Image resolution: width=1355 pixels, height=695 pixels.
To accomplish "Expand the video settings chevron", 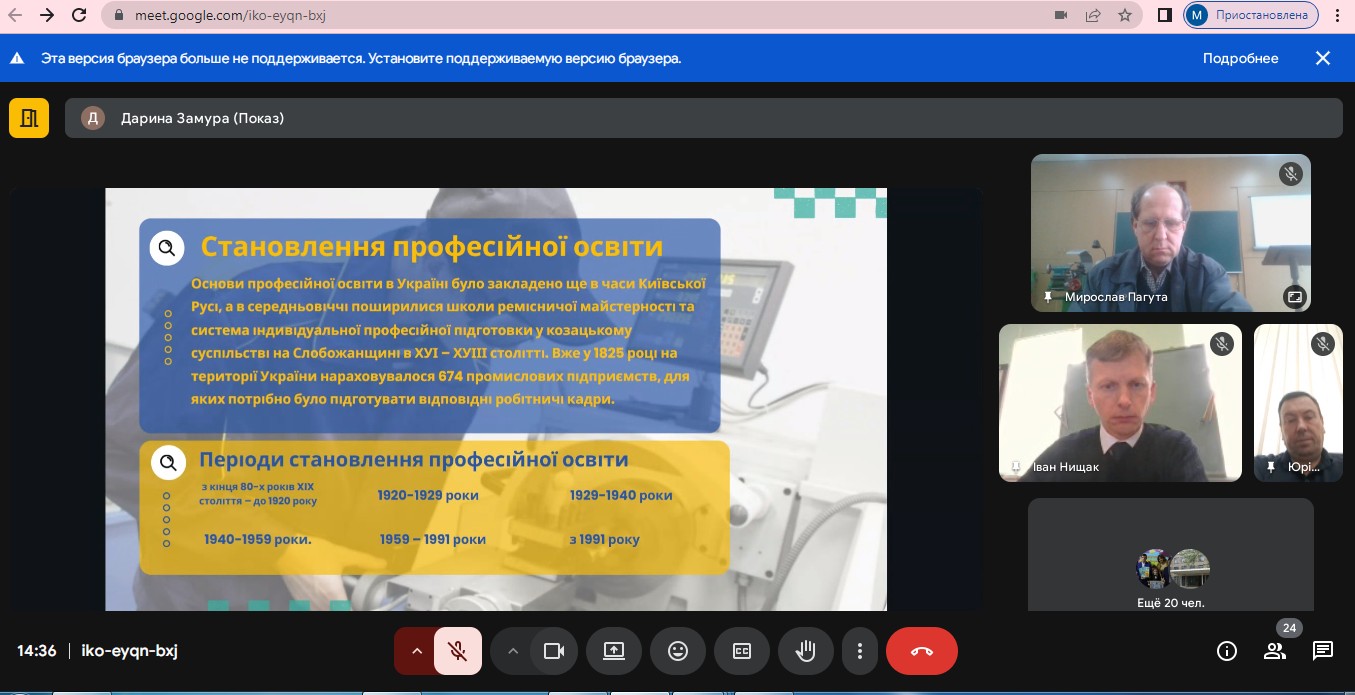I will point(513,651).
